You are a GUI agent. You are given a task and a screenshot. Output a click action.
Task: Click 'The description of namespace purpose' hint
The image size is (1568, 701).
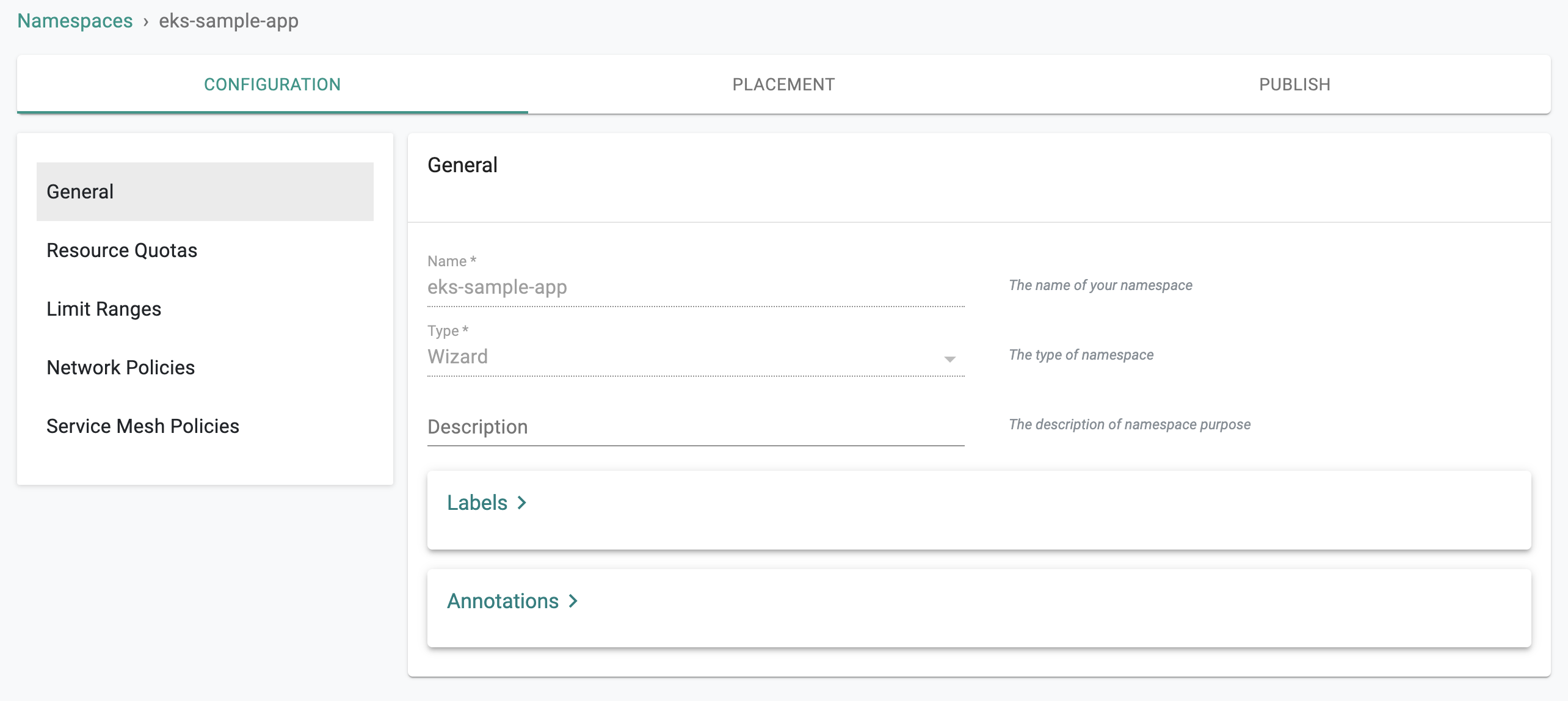(x=1130, y=424)
